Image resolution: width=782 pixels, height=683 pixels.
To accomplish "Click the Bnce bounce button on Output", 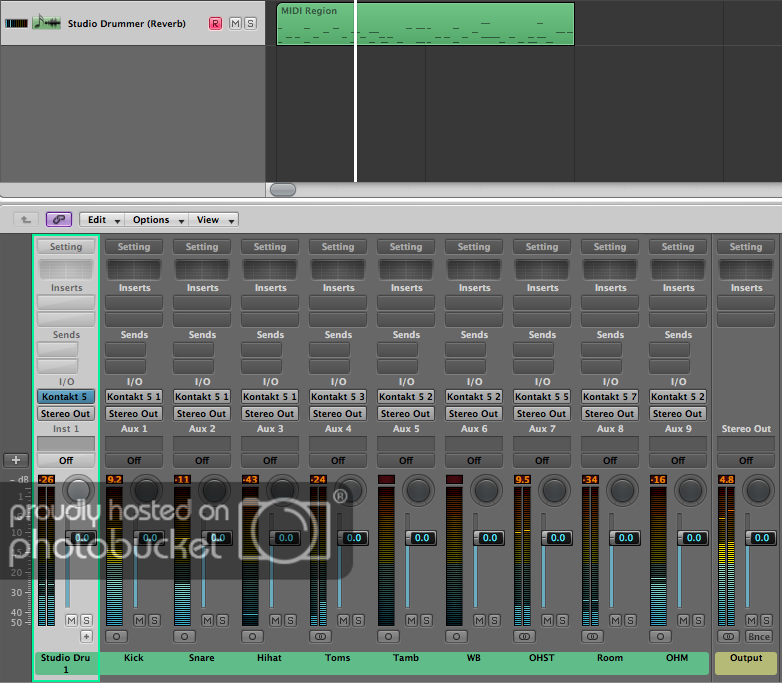I will [759, 637].
